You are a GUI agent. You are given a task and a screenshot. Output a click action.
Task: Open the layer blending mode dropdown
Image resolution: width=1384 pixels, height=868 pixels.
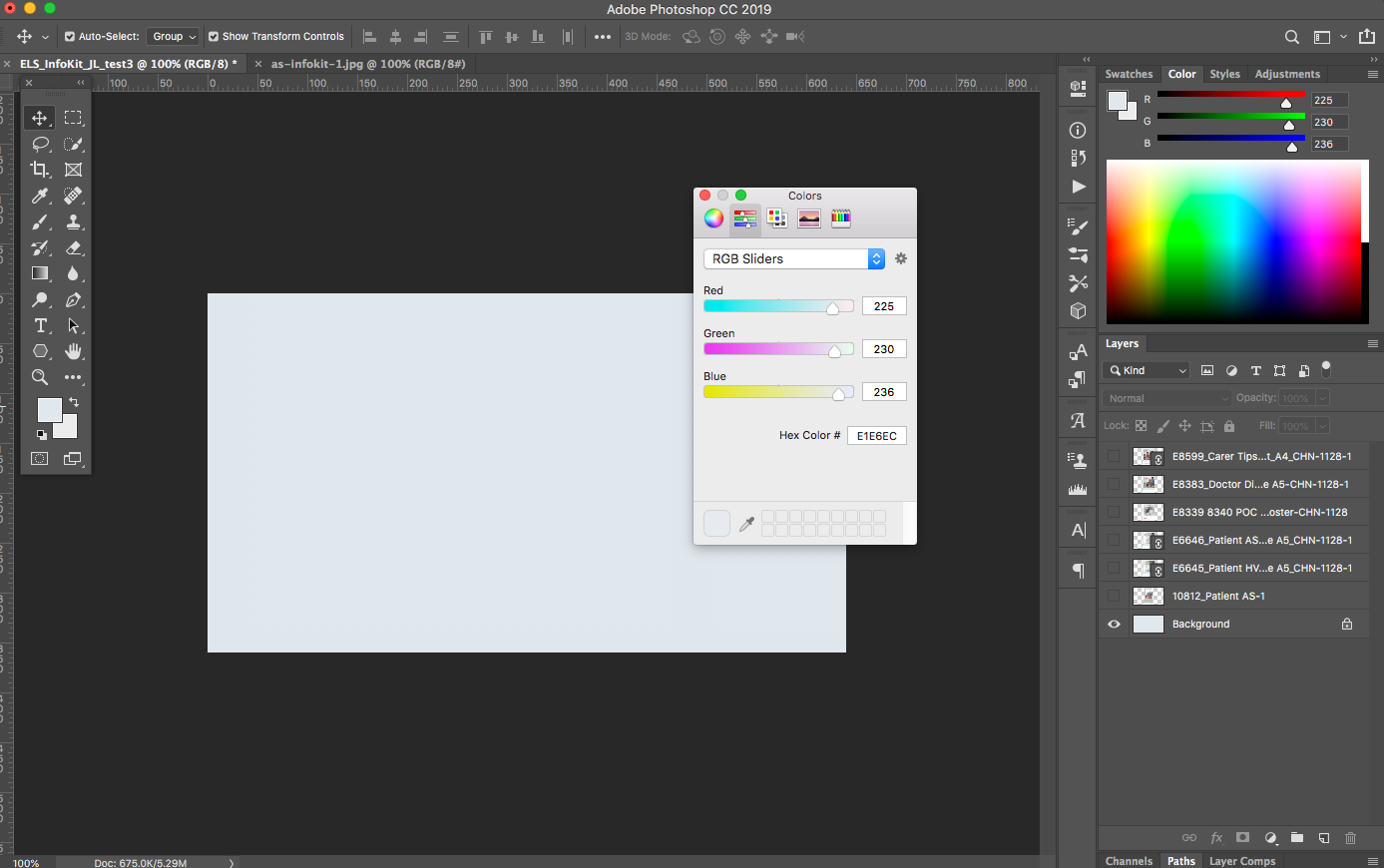(1166, 397)
